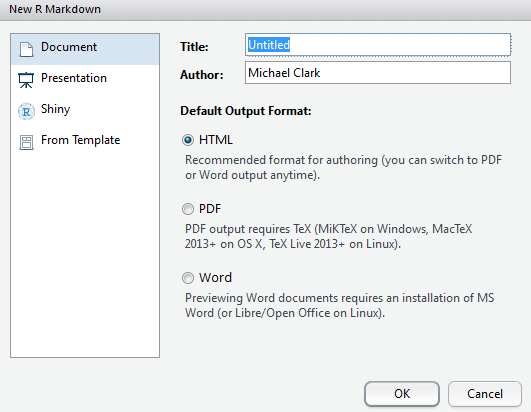Image resolution: width=531 pixels, height=412 pixels.
Task: Focus the Title text field
Action: coord(378,45)
